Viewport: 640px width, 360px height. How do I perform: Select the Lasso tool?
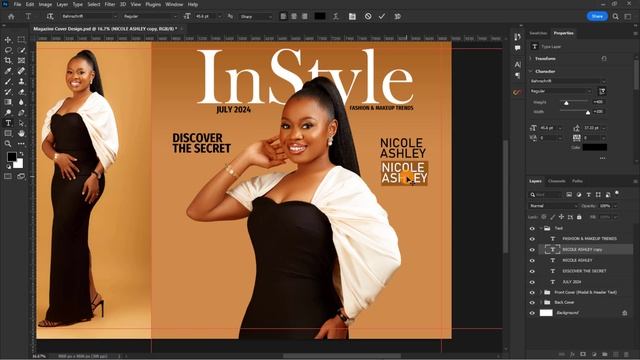coord(8,50)
